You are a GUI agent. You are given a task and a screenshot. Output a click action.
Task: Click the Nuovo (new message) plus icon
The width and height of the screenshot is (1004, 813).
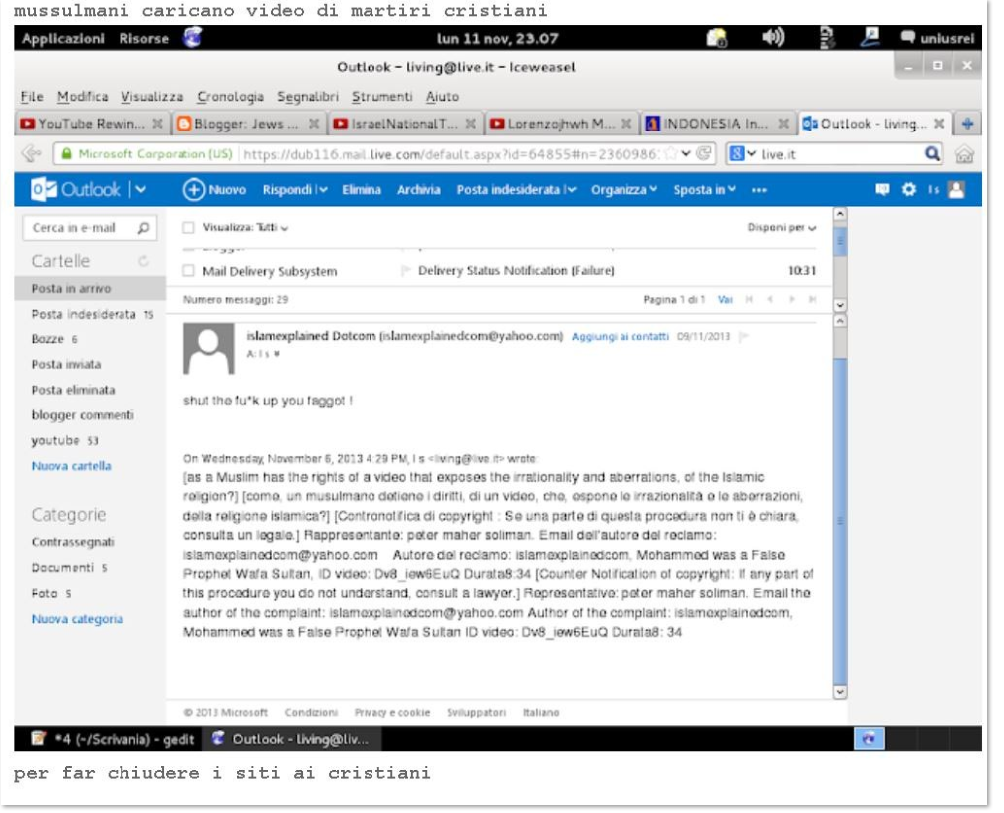coord(193,190)
